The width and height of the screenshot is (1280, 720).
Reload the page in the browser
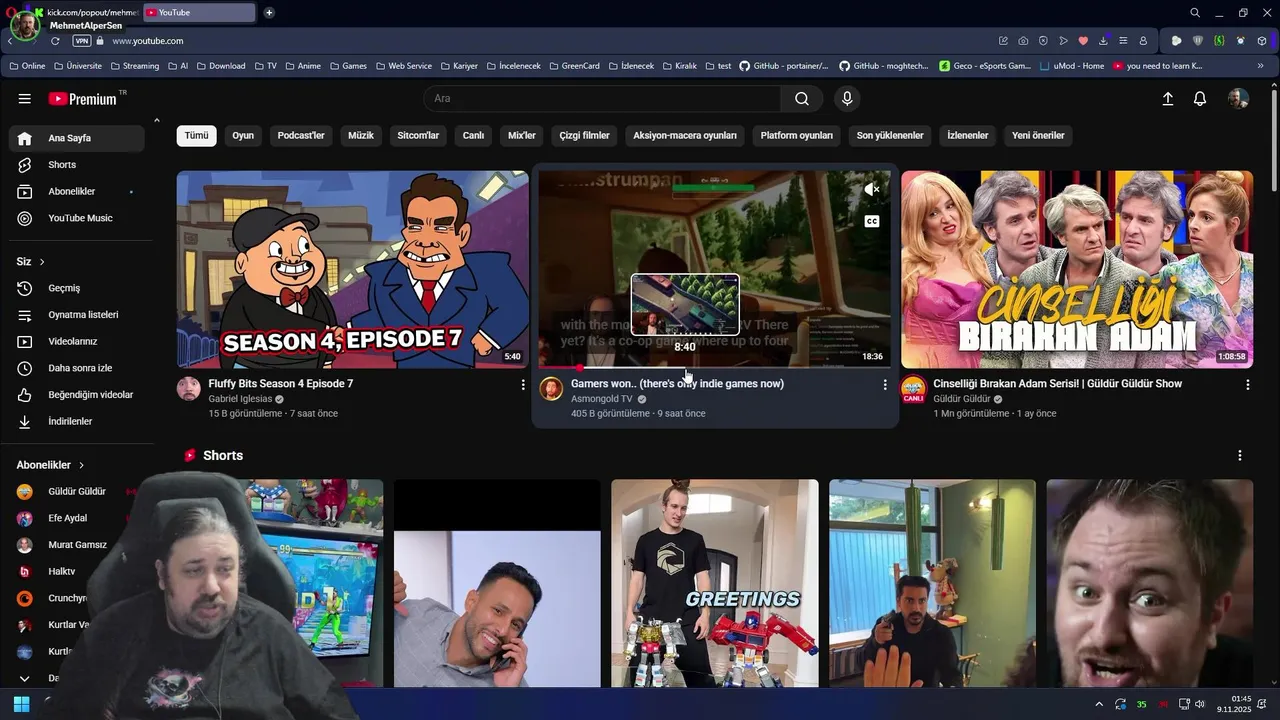(55, 41)
